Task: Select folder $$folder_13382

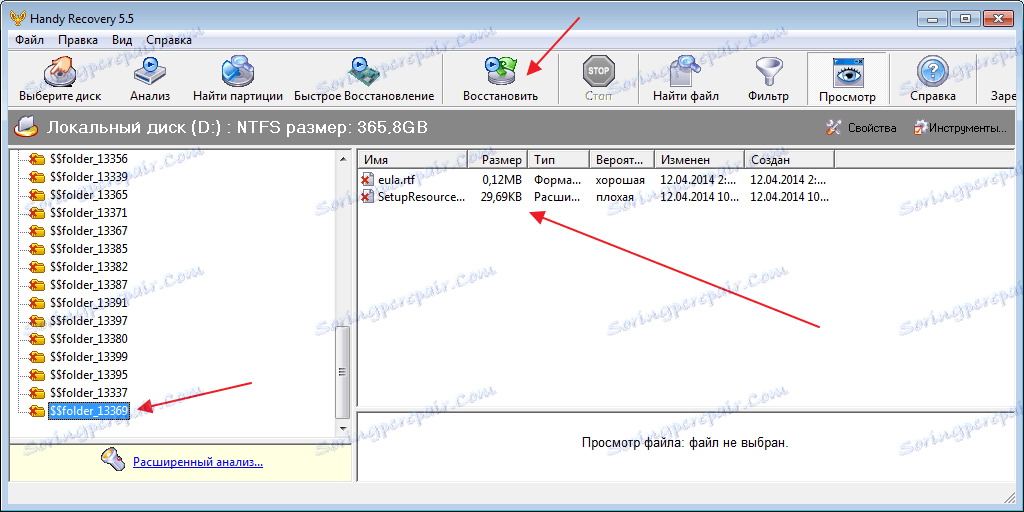Action: coord(89,266)
